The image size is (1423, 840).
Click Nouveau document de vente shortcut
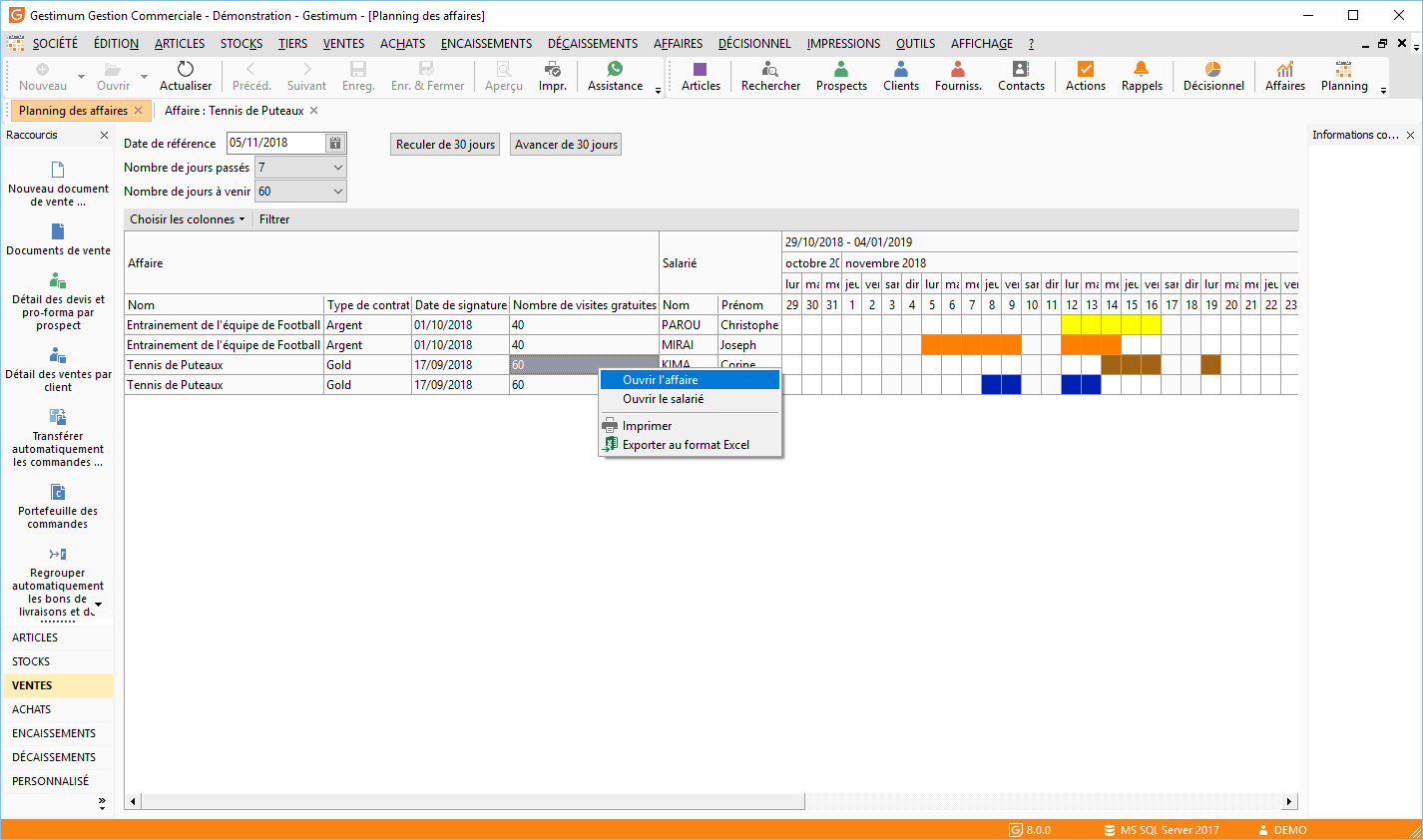[58, 184]
